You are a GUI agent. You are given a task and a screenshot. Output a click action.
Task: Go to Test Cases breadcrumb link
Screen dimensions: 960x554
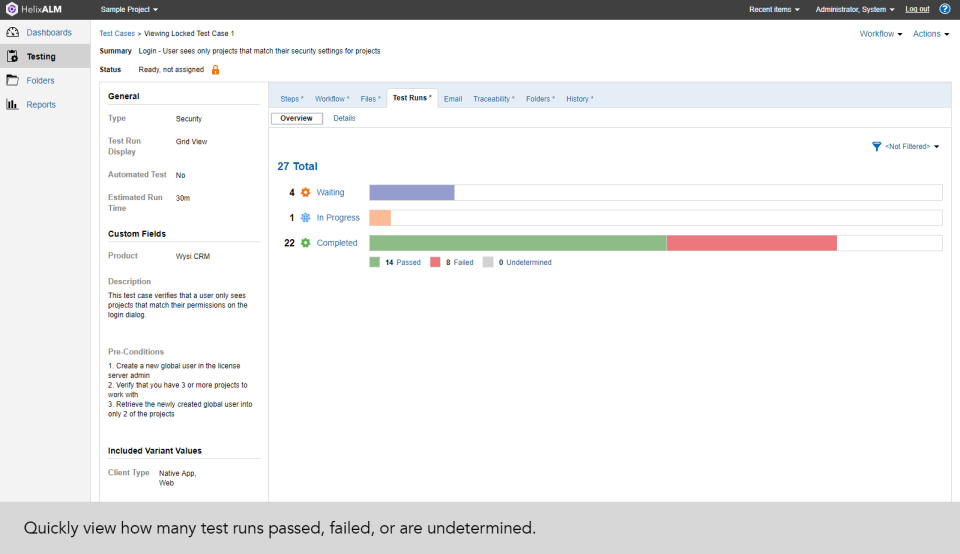click(x=117, y=33)
